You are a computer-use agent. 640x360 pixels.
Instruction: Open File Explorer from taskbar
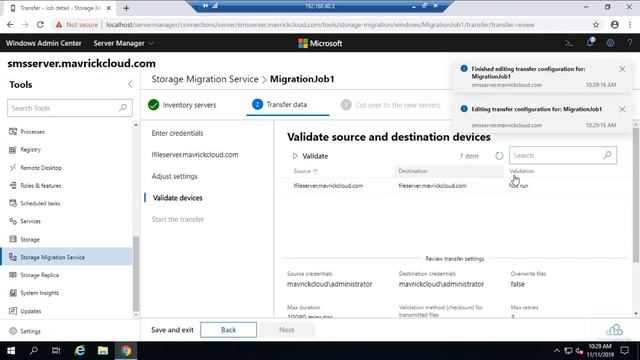click(103, 351)
